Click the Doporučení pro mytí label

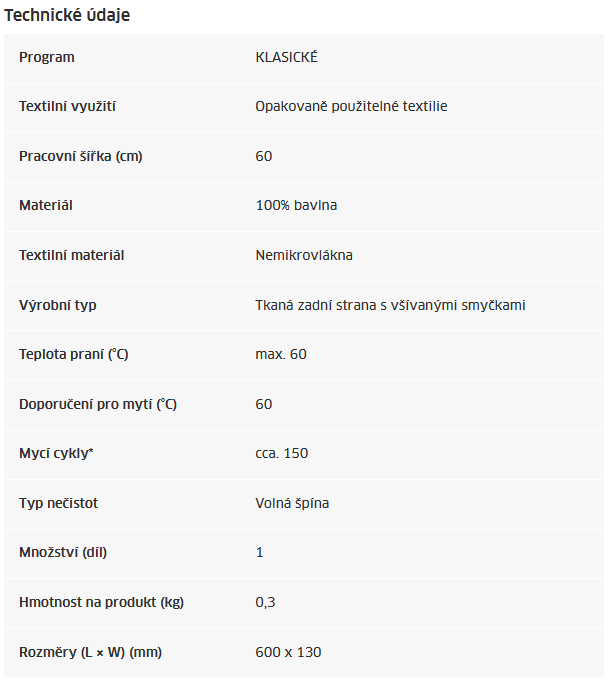click(x=98, y=404)
